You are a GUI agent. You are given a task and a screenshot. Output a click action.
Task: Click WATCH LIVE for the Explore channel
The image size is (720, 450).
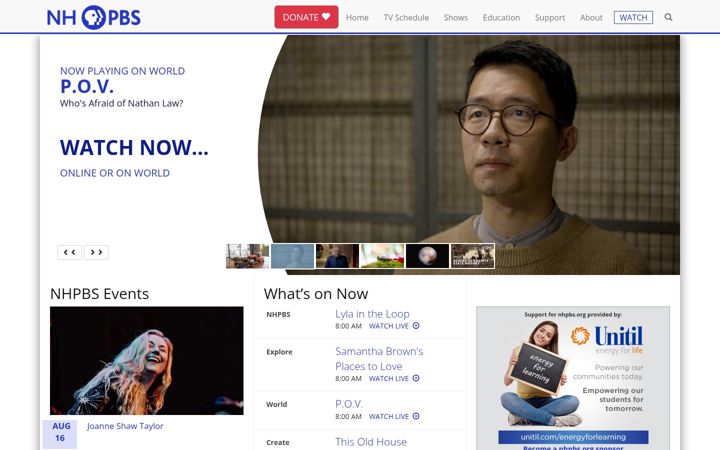tap(388, 378)
